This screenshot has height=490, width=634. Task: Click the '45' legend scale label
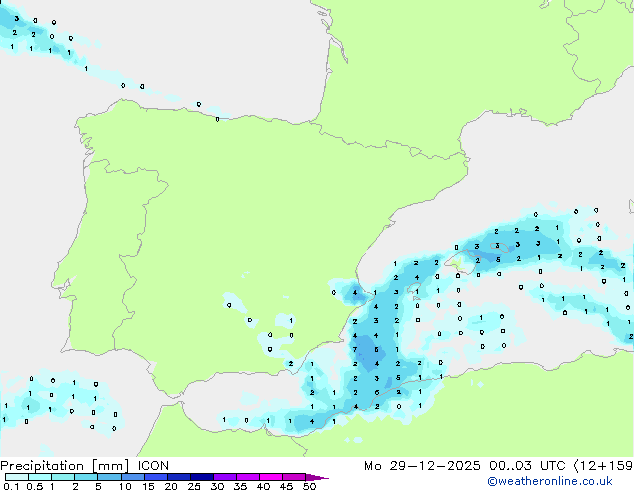(x=286, y=486)
